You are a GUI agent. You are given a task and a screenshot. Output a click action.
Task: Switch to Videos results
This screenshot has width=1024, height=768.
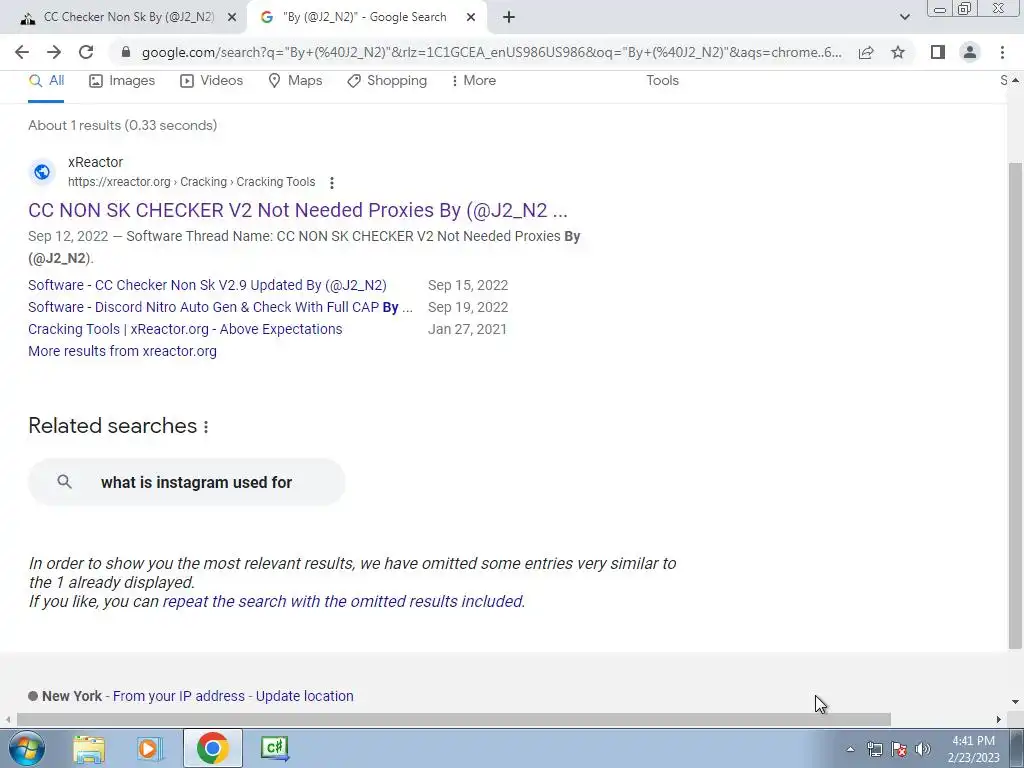pyautogui.click(x=212, y=81)
